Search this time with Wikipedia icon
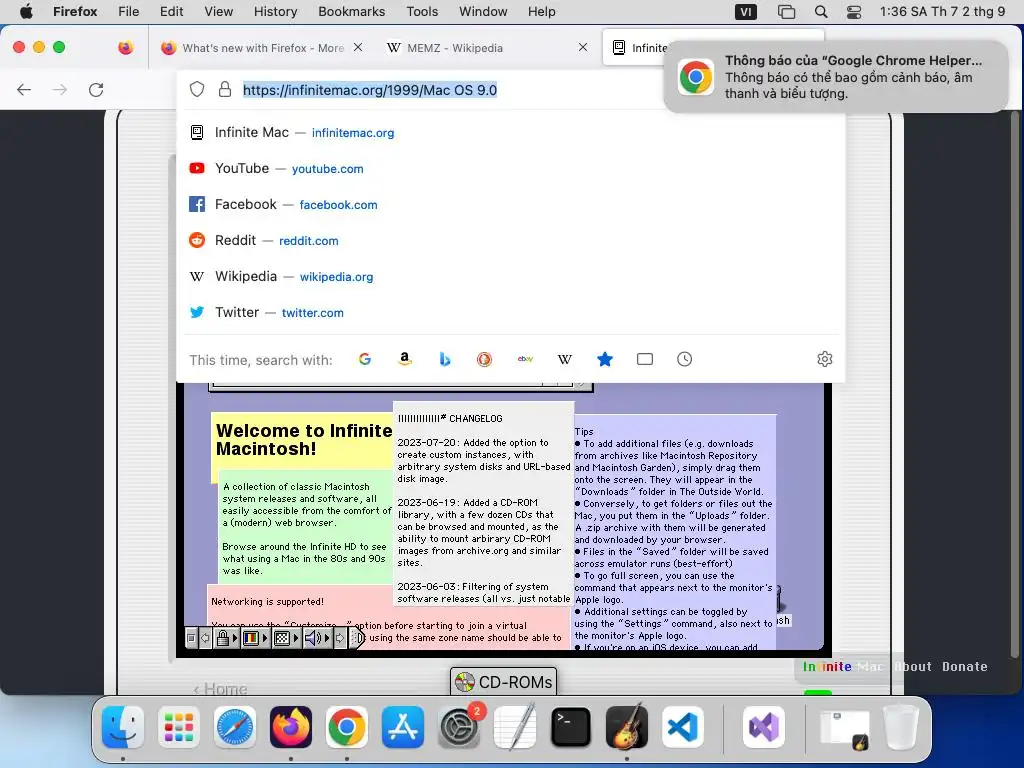The image size is (1024, 768). click(565, 359)
